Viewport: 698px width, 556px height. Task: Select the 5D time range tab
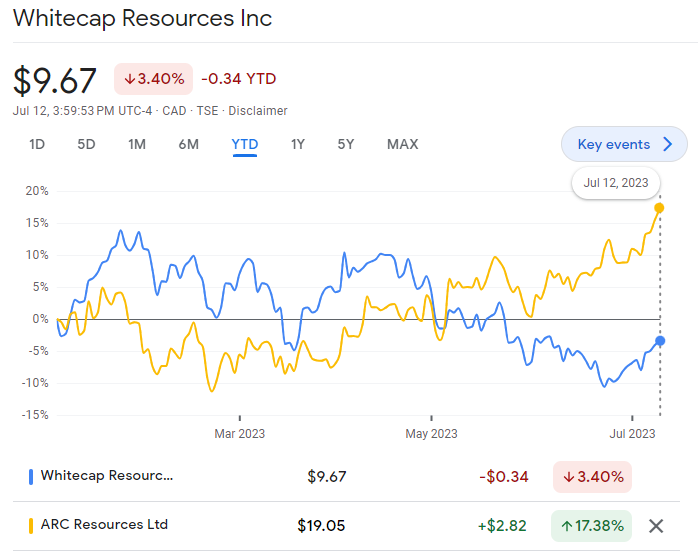coord(86,144)
